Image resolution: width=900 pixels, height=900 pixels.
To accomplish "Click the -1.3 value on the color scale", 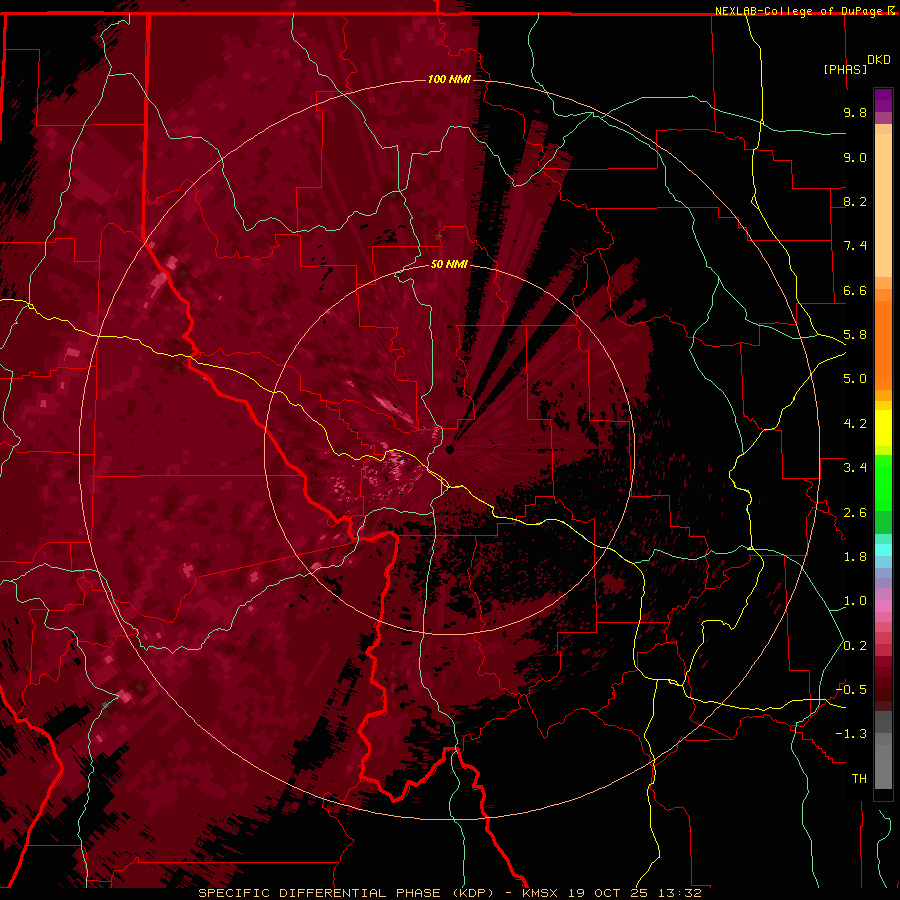I will click(851, 734).
